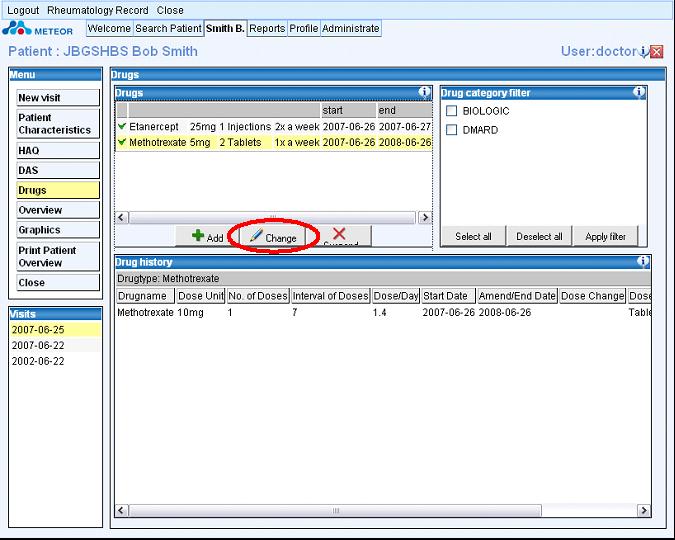The image size is (675, 540).
Task: Open info icon in Drug history header
Action: [x=642, y=261]
